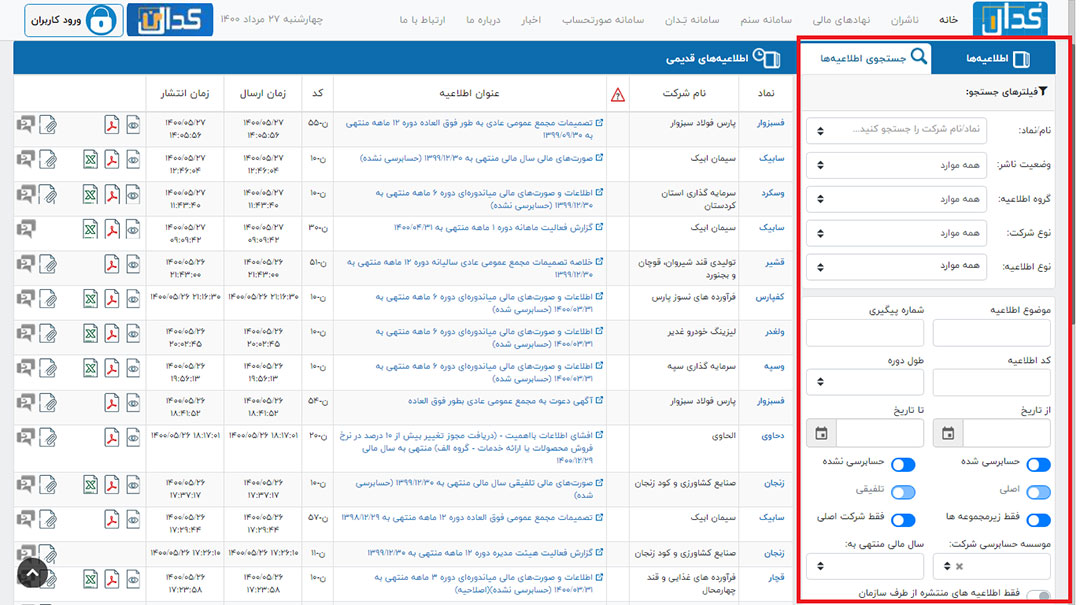Open PDF icon in وسپه row
This screenshot has height=605, width=1080.
click(112, 369)
